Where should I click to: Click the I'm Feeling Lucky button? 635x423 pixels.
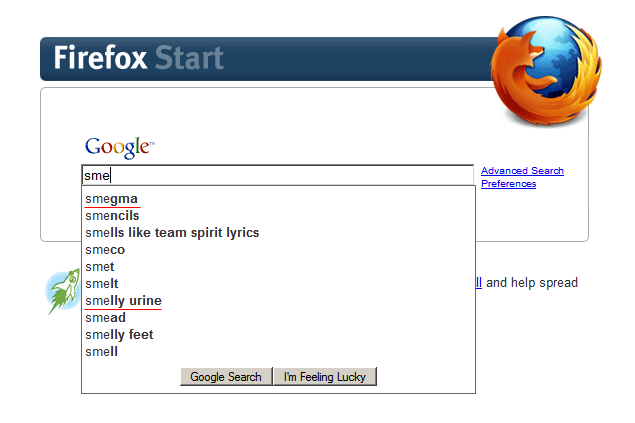pyautogui.click(x=325, y=376)
